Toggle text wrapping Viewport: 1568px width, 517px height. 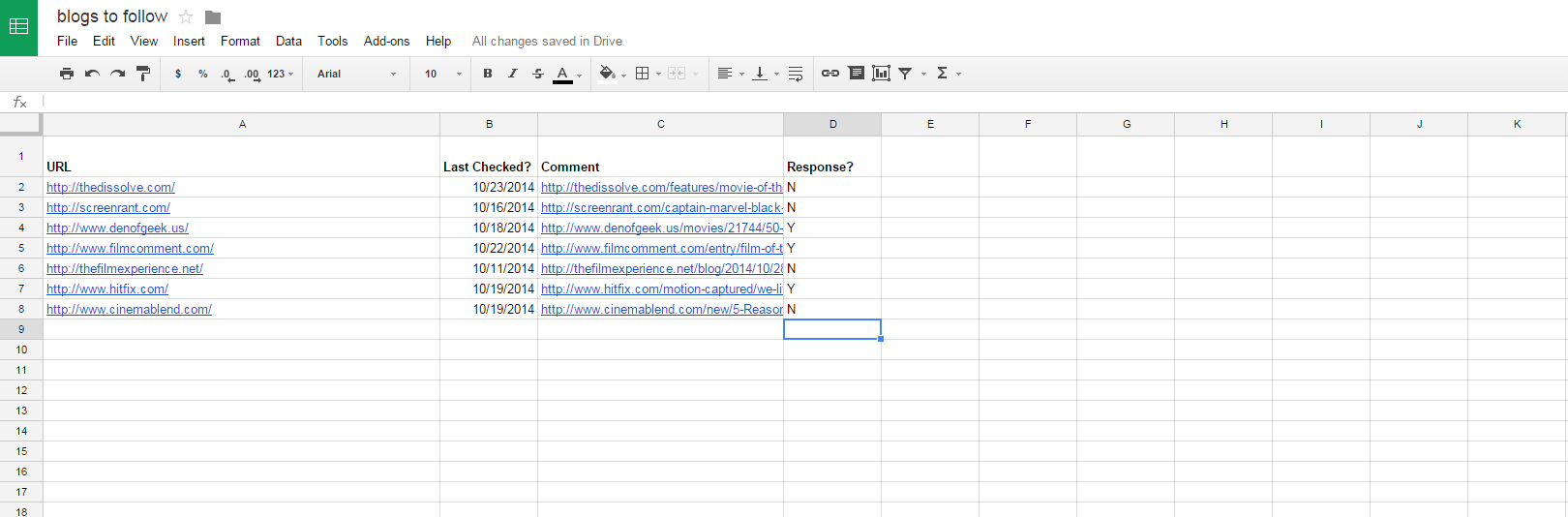796,74
